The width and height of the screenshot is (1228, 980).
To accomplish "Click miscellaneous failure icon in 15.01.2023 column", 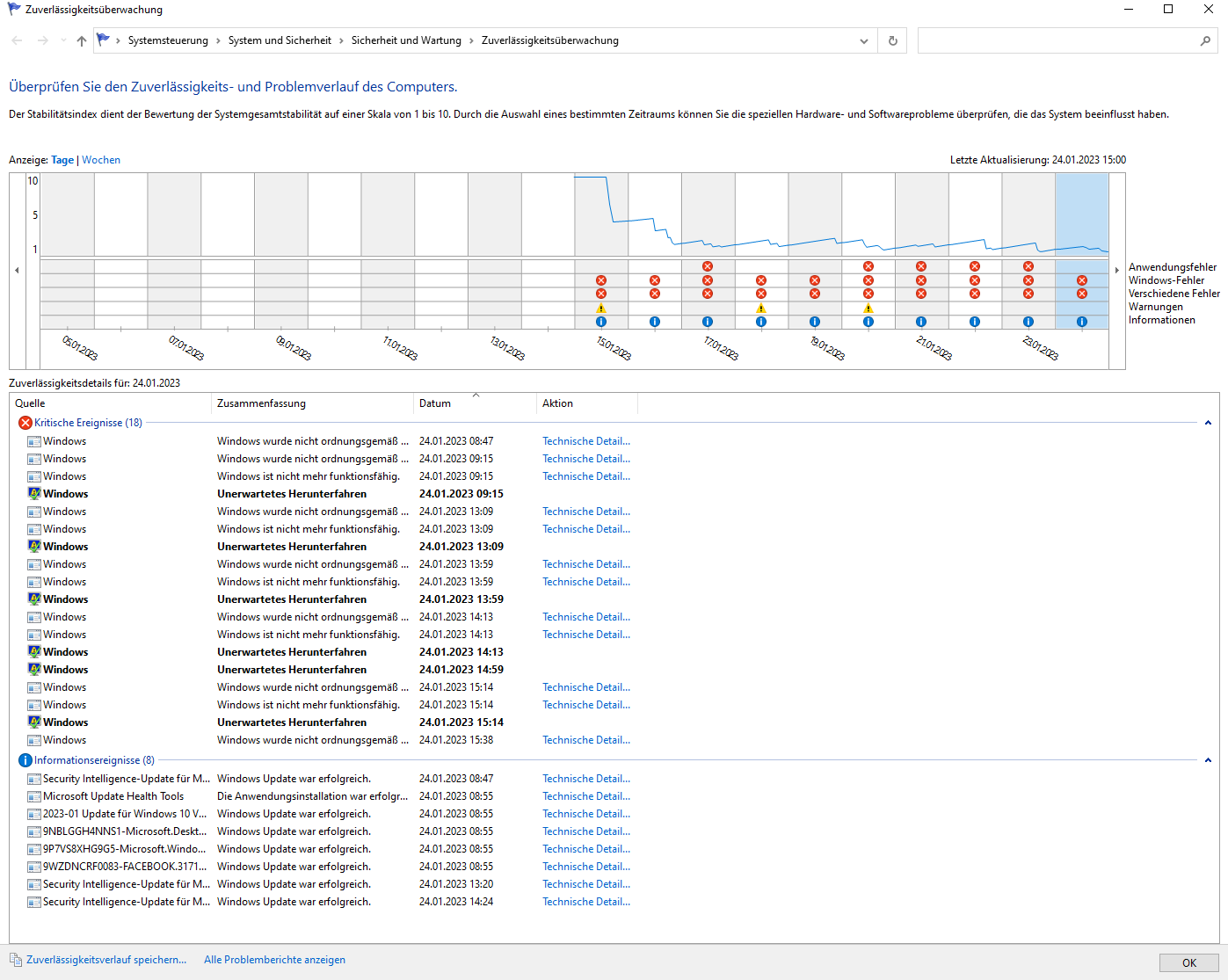I will [601, 294].
